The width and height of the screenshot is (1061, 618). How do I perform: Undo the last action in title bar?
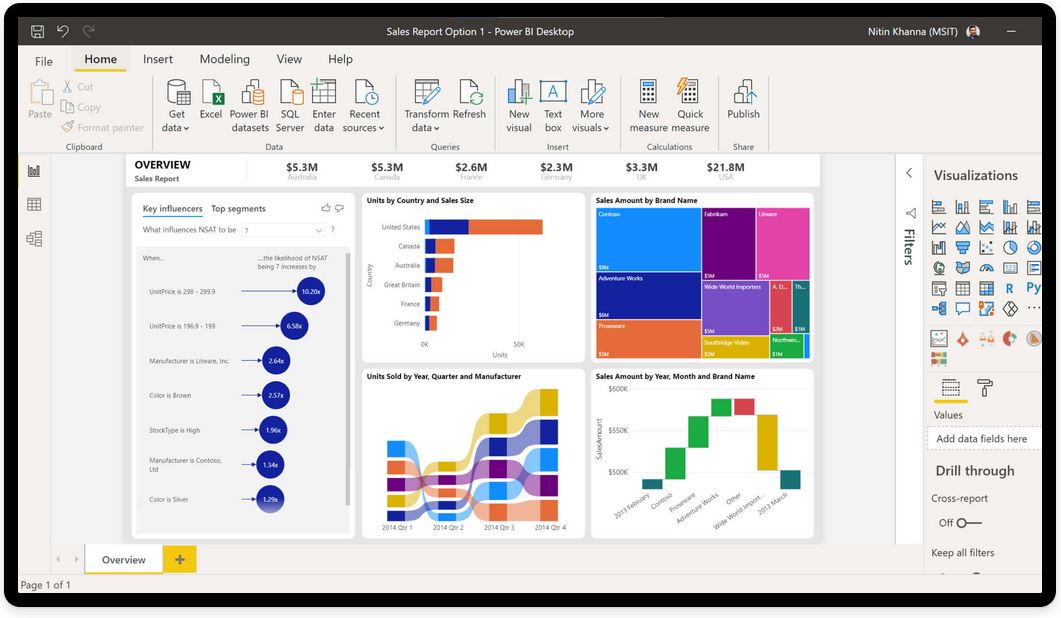(x=63, y=31)
